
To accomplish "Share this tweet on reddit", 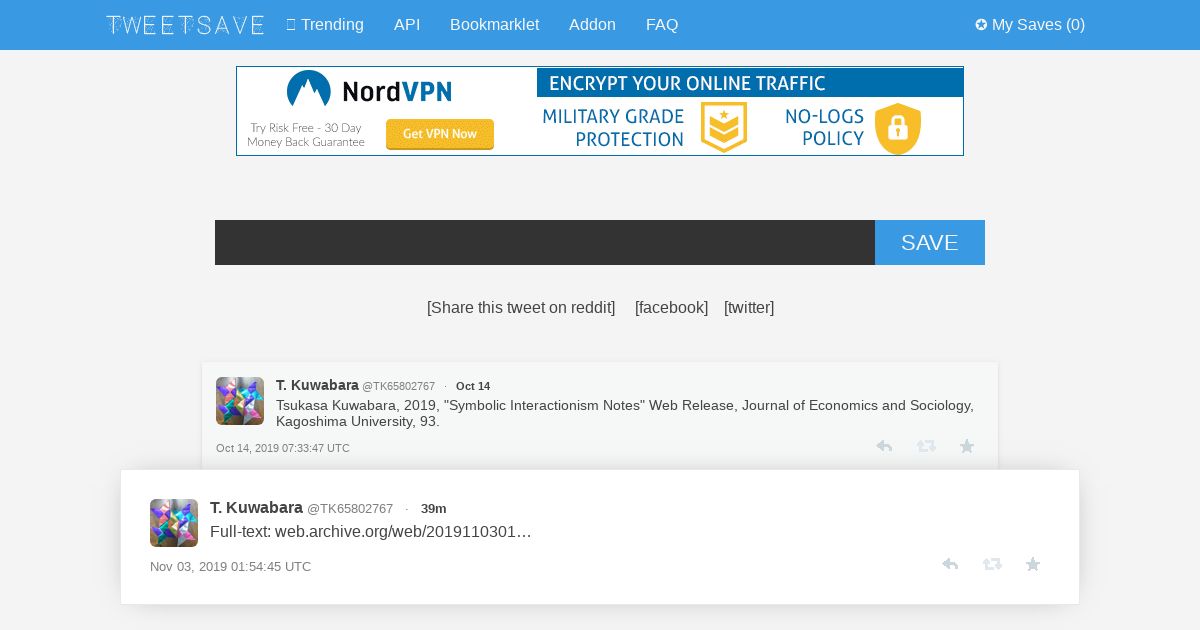I will coord(521,307).
